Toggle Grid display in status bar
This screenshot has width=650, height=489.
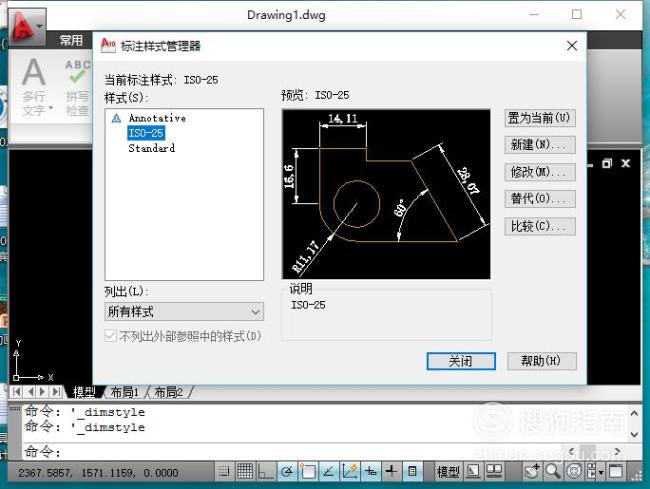pyautogui.click(x=245, y=471)
